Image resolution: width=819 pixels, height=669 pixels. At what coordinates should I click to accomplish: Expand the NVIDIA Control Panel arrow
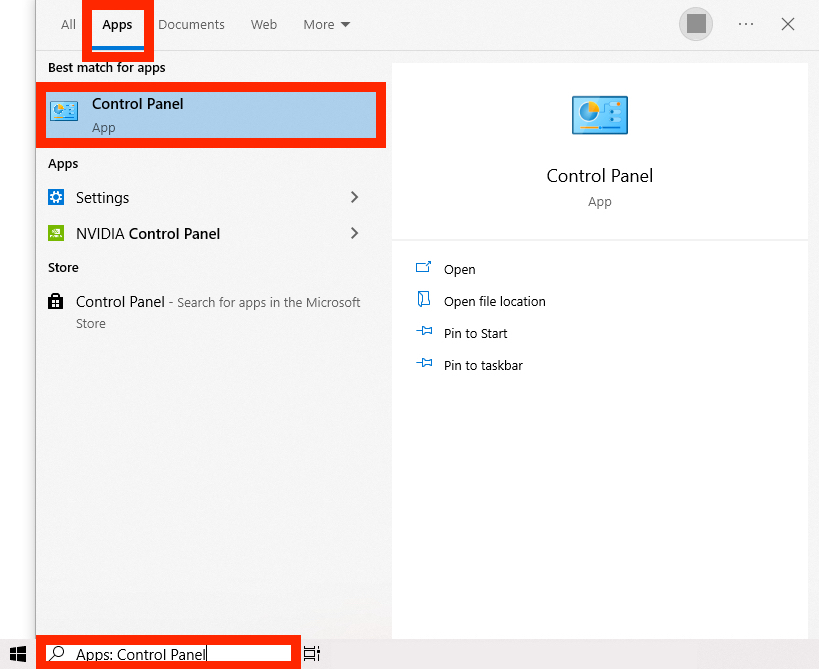pyautogui.click(x=355, y=233)
